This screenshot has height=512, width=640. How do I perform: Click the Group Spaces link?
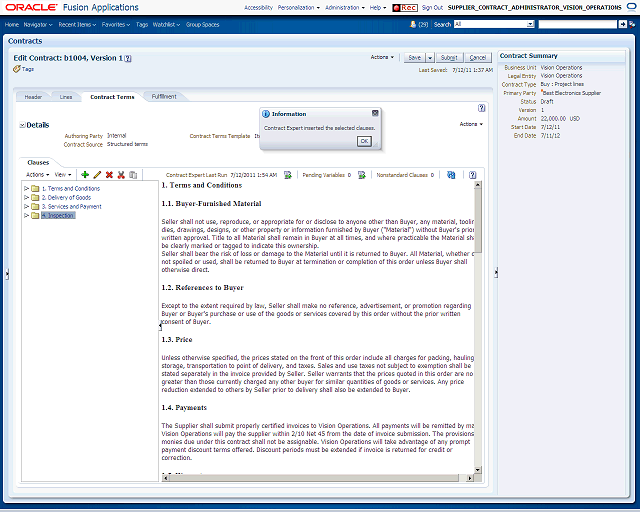(202, 25)
